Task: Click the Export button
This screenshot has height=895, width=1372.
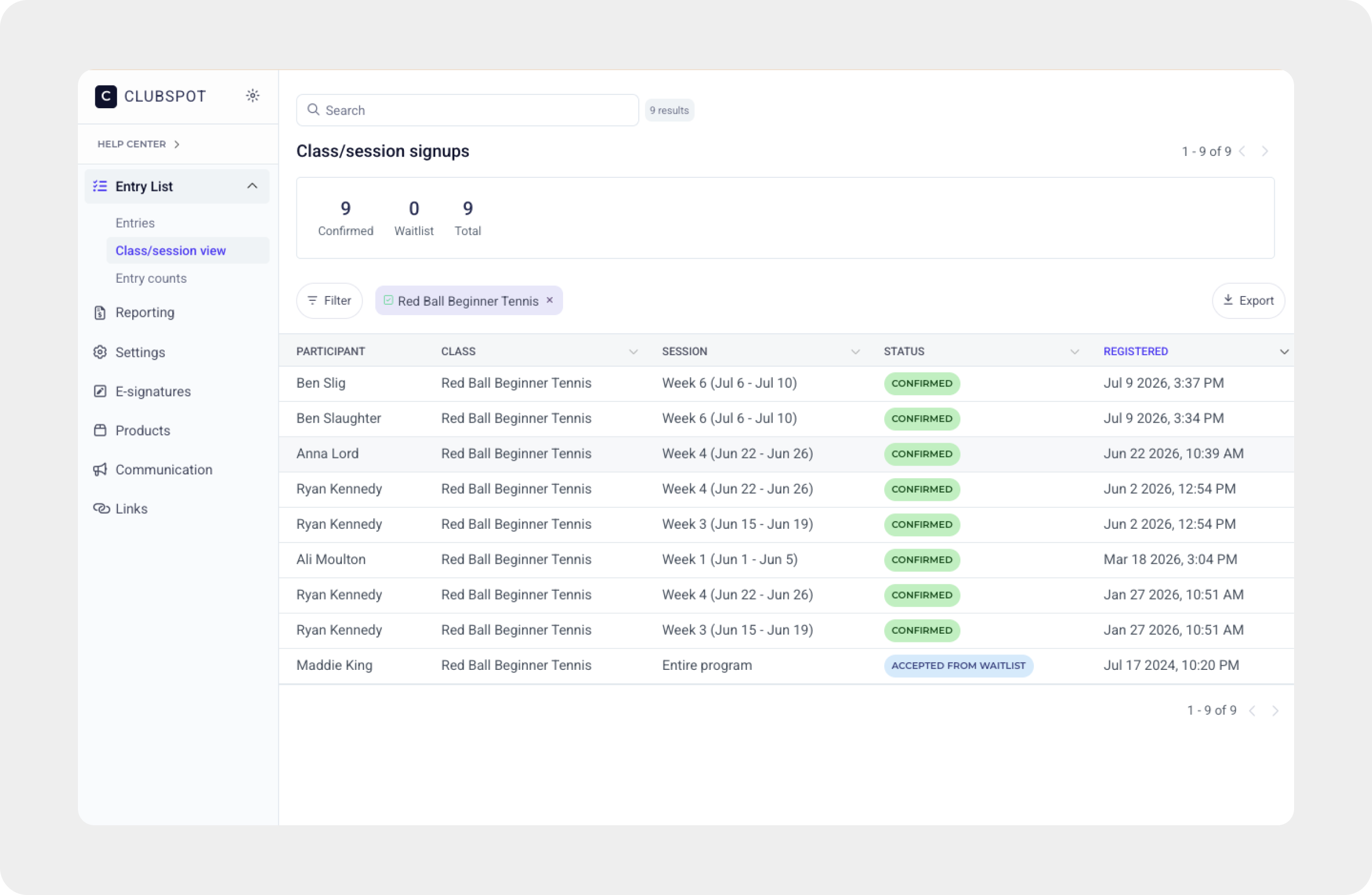Action: [x=1248, y=300]
